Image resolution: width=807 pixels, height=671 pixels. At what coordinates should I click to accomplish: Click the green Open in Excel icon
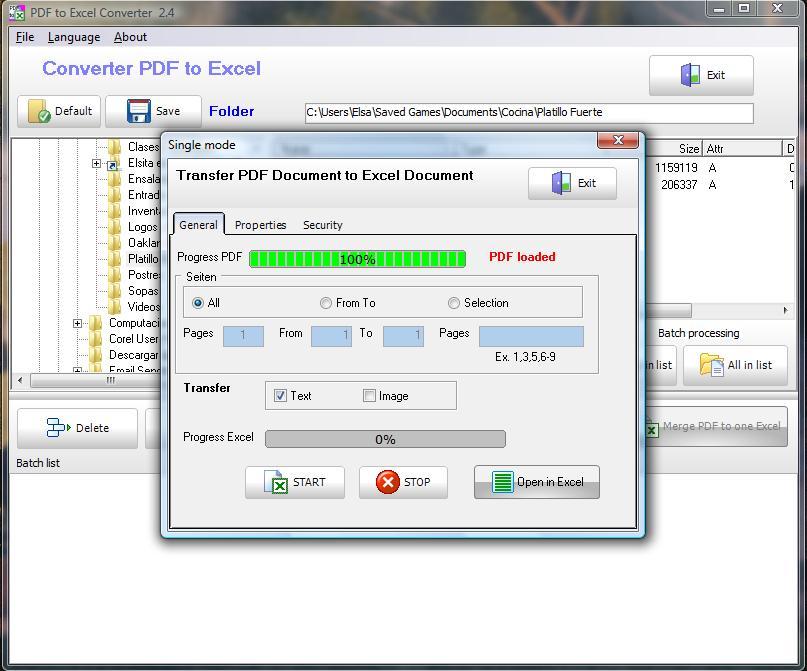(502, 482)
